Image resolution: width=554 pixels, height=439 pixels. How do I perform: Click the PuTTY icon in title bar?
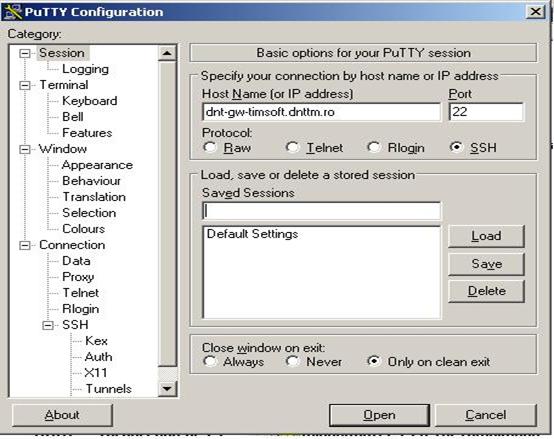(x=13, y=12)
